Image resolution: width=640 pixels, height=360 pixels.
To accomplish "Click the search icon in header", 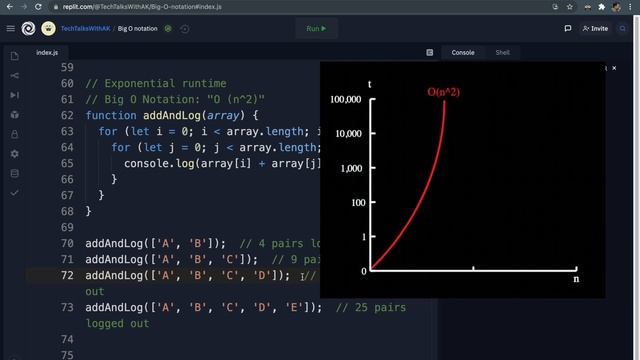I will [622, 29].
